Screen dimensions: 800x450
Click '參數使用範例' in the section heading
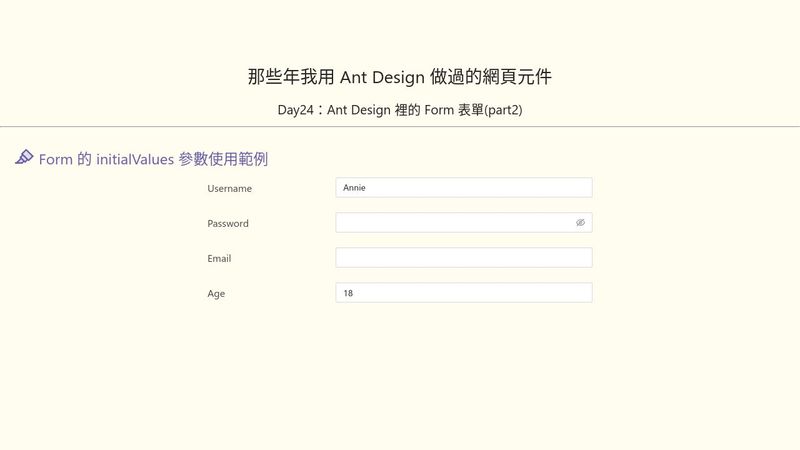tap(223, 159)
